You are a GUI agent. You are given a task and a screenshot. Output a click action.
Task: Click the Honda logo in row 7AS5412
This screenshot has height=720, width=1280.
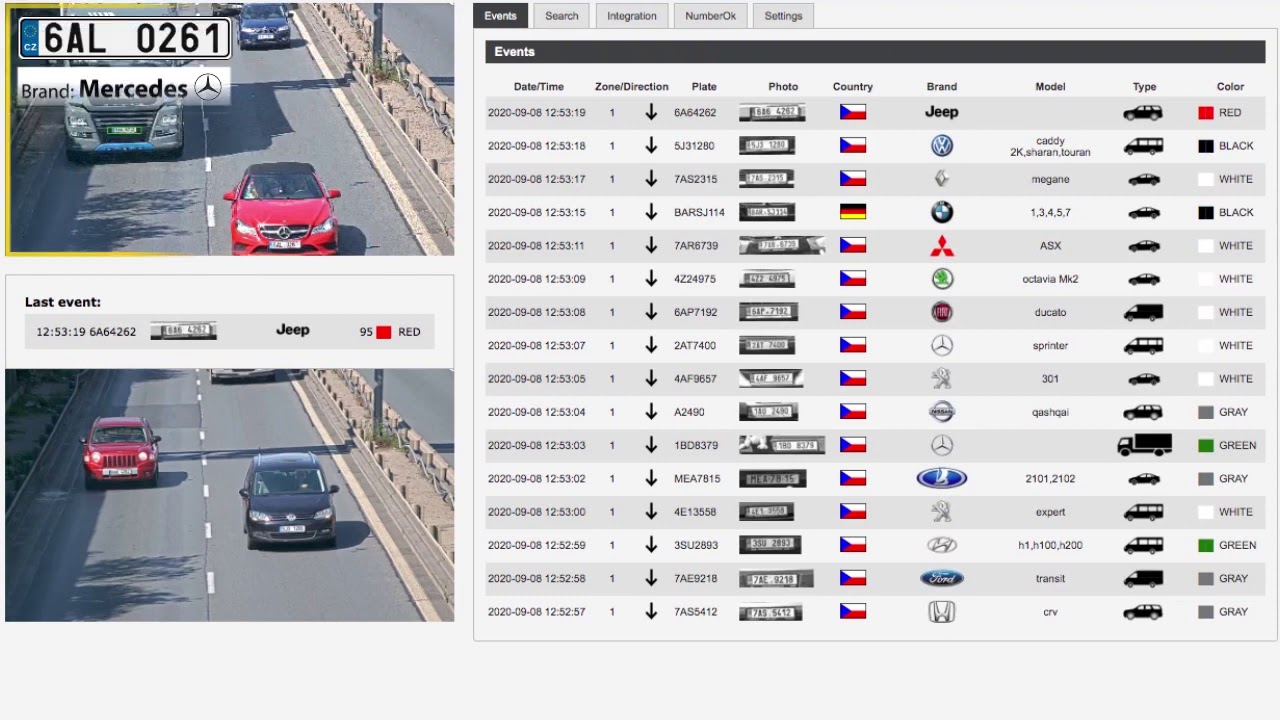[x=942, y=612]
